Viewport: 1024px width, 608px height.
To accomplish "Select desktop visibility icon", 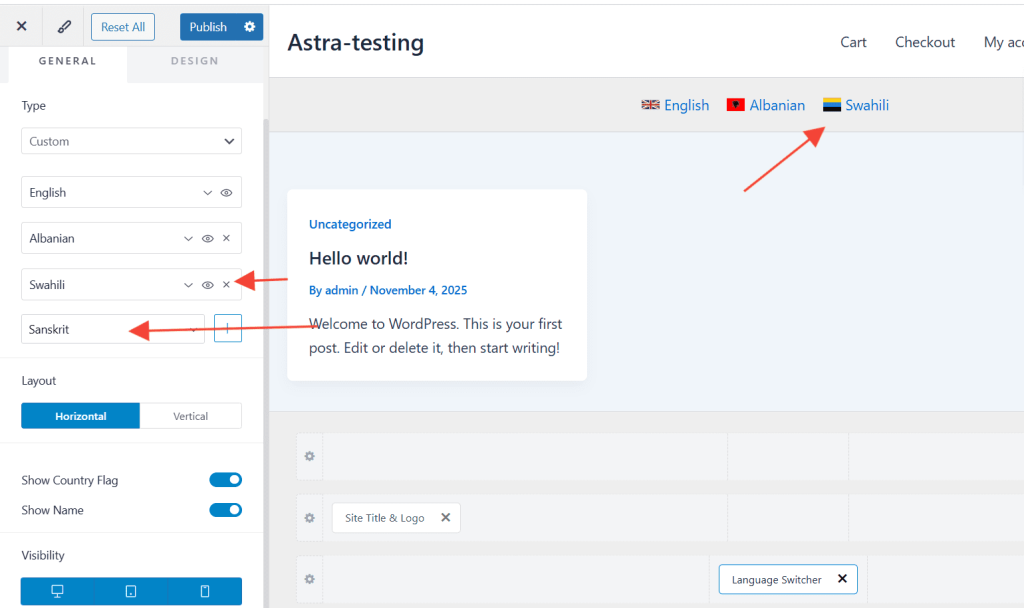I will coord(57,591).
